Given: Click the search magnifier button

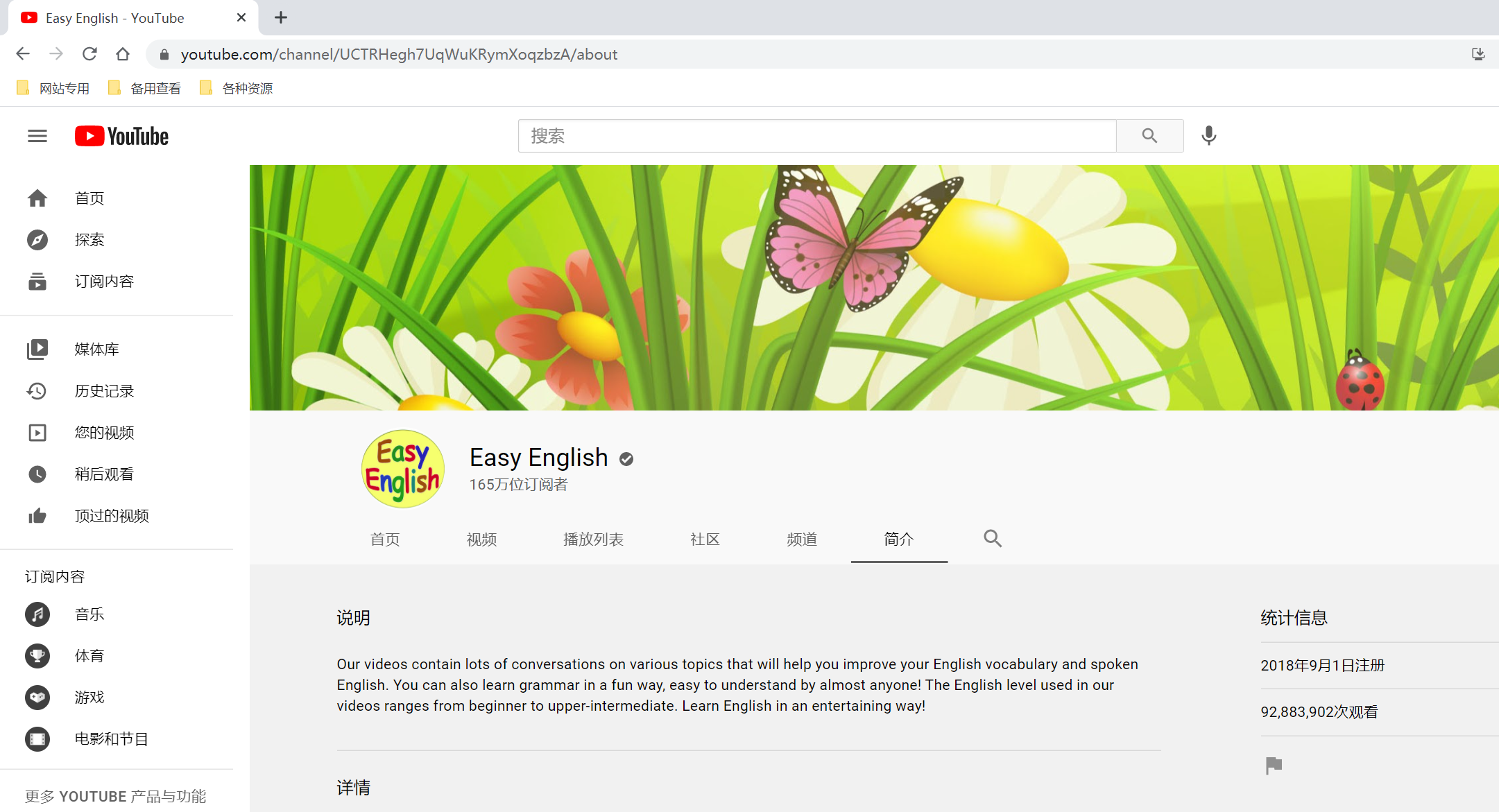Looking at the screenshot, I should coord(1149,136).
